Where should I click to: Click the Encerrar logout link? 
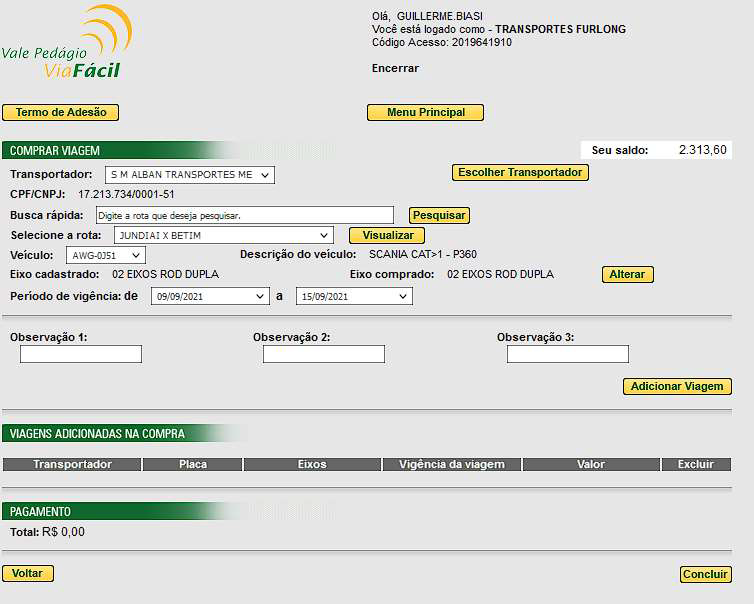(x=395, y=69)
